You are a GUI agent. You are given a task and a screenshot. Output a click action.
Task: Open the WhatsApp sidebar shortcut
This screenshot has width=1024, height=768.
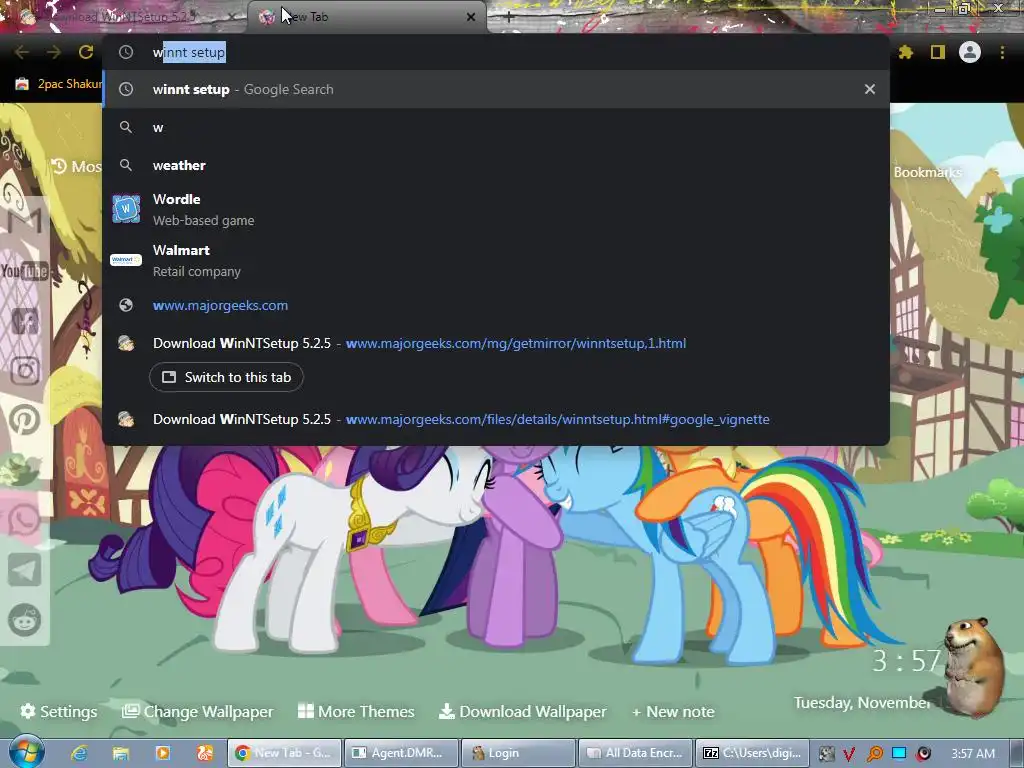click(25, 520)
